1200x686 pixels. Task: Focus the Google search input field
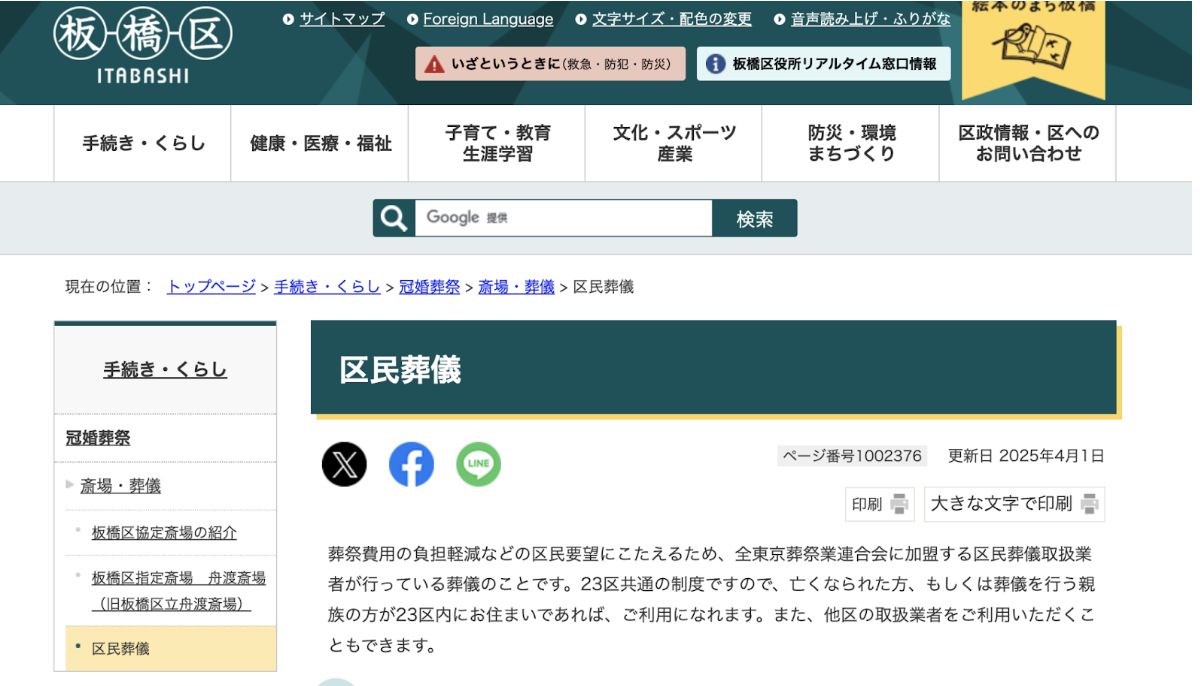pos(563,218)
